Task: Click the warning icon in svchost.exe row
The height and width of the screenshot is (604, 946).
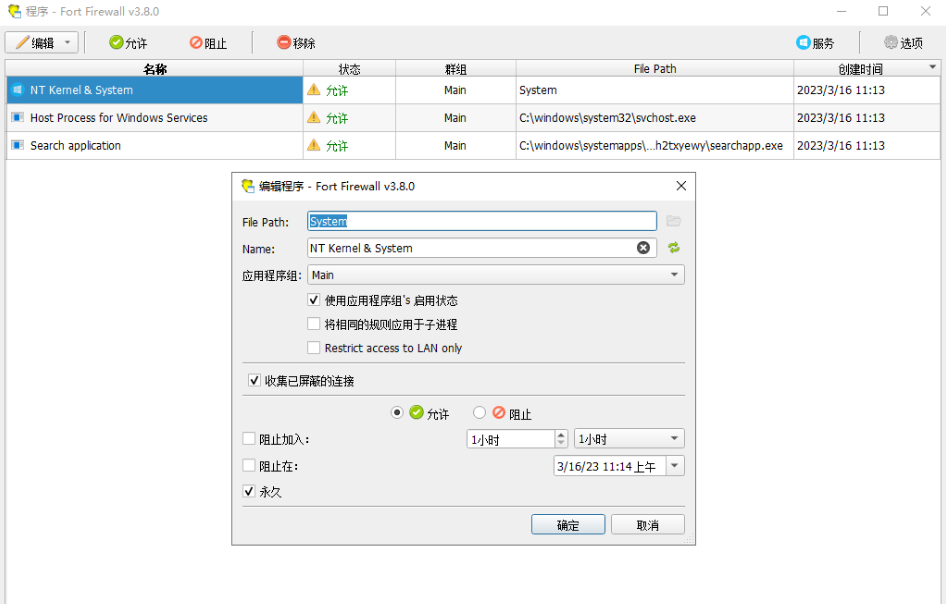Action: click(314, 117)
